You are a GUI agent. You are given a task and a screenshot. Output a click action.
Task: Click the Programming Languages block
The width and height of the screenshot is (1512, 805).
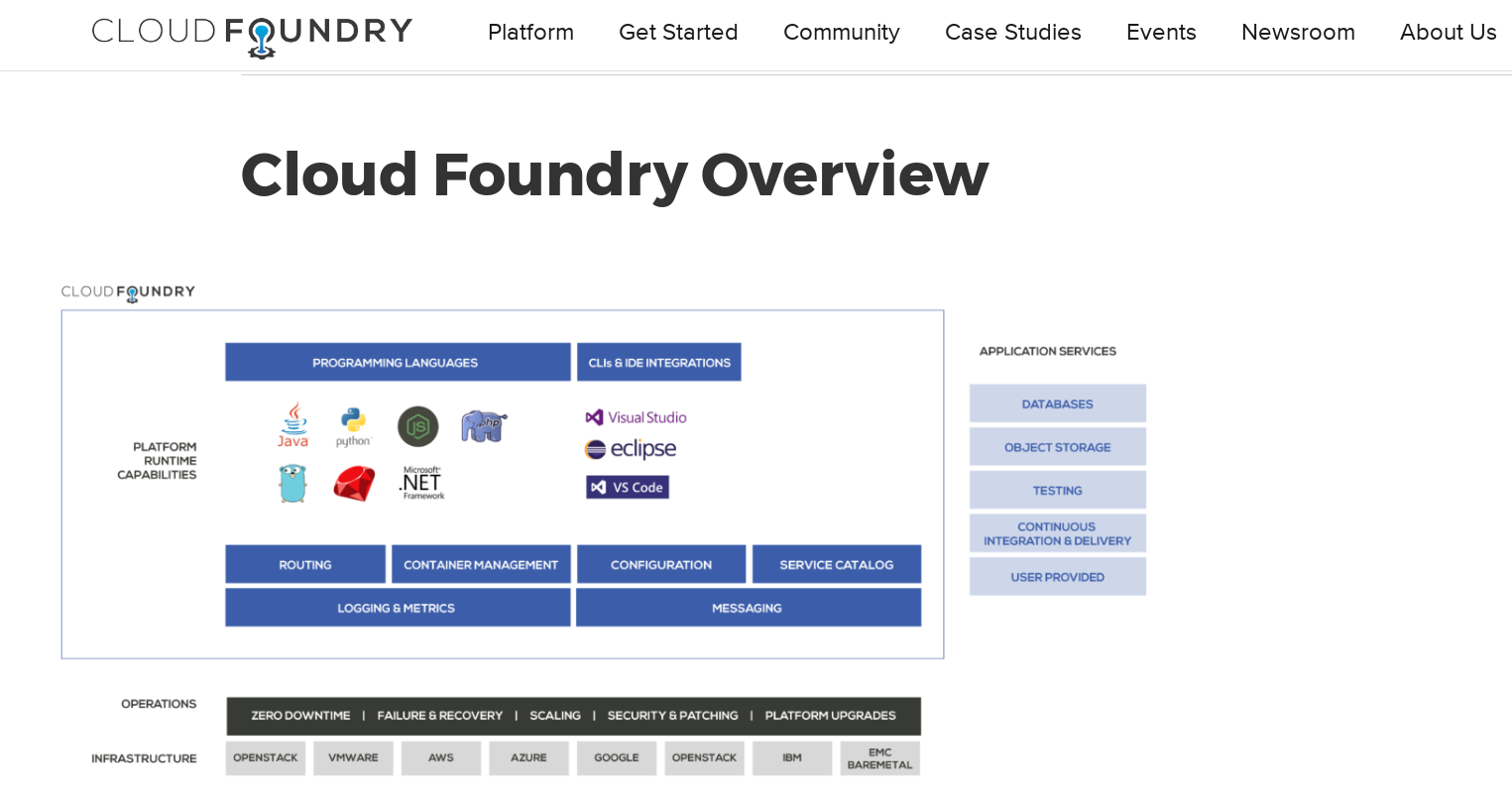(398, 362)
